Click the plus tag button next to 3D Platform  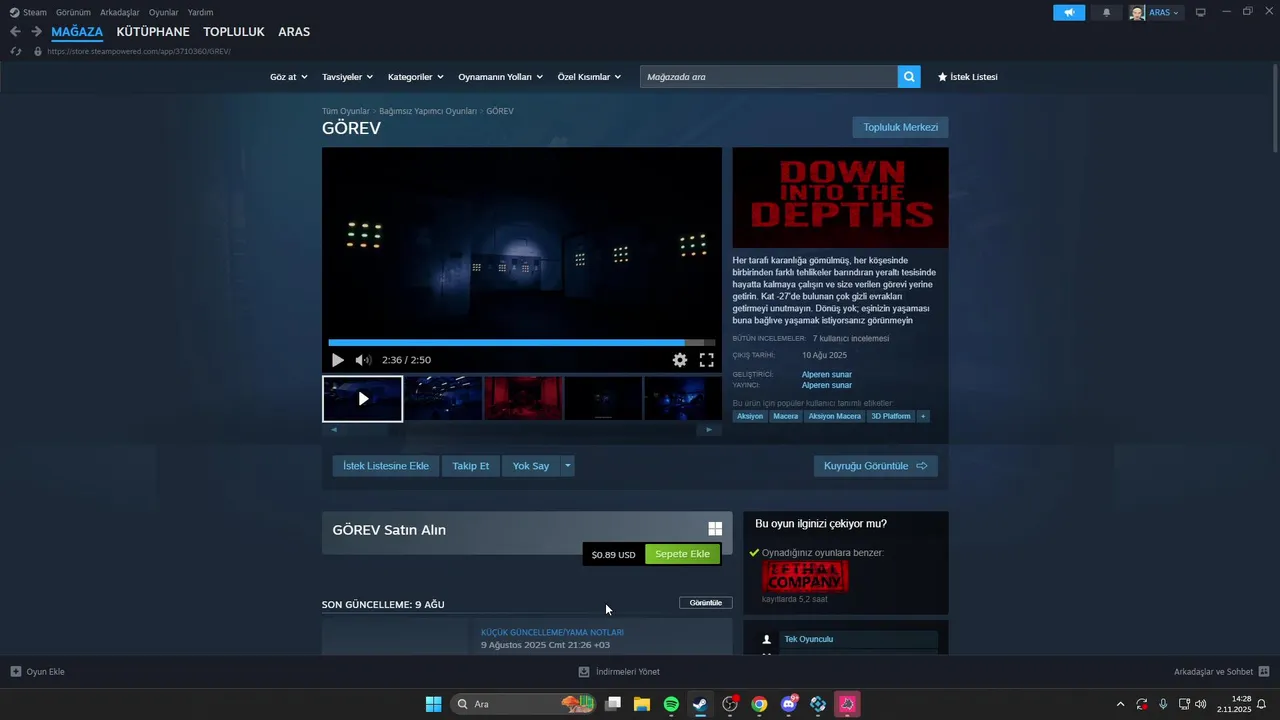point(923,416)
